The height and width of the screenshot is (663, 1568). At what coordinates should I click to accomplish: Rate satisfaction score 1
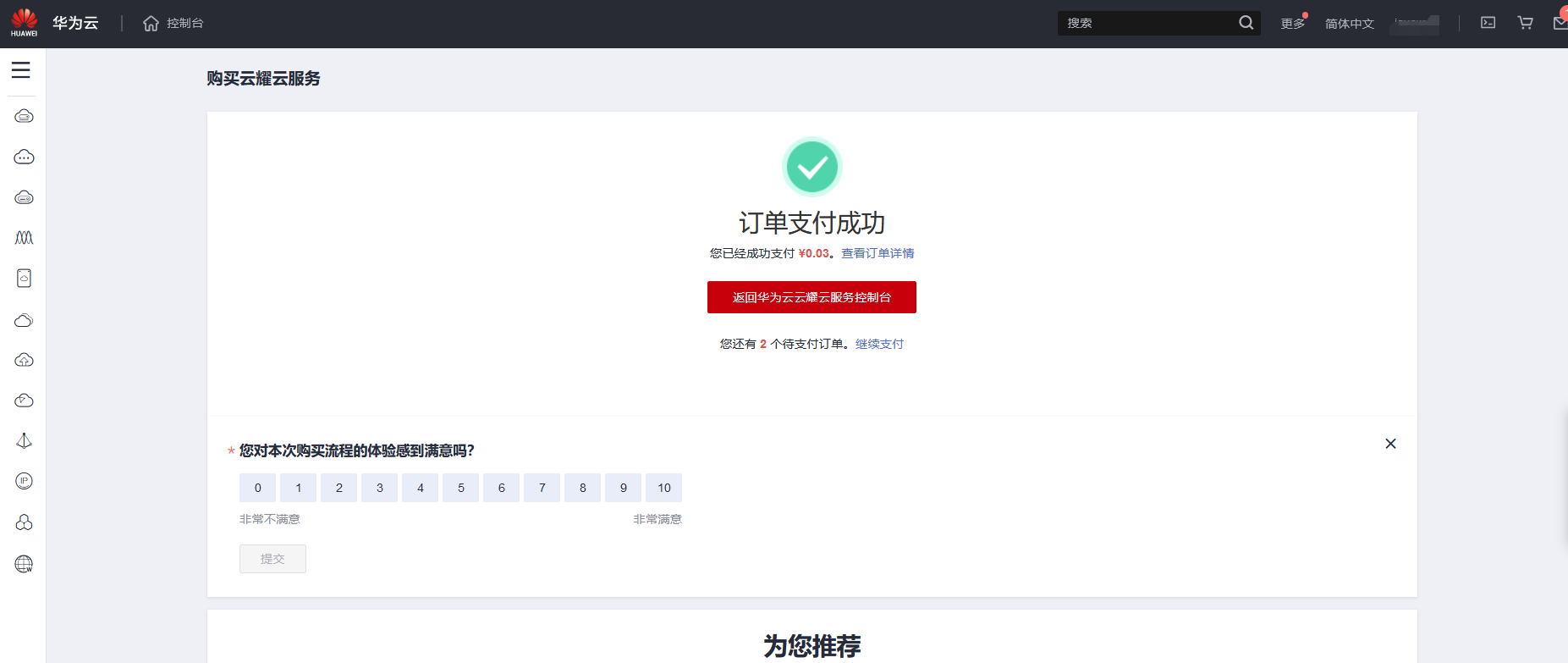coord(299,488)
